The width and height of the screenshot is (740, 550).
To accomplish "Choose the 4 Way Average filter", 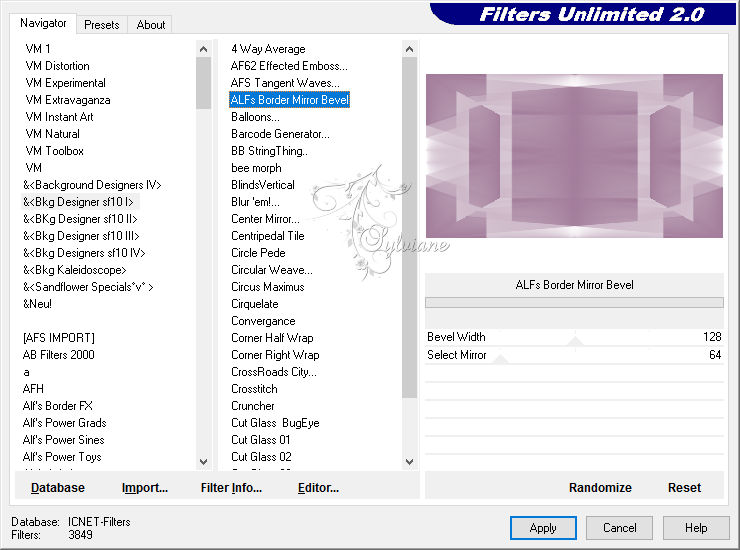I will (x=268, y=49).
